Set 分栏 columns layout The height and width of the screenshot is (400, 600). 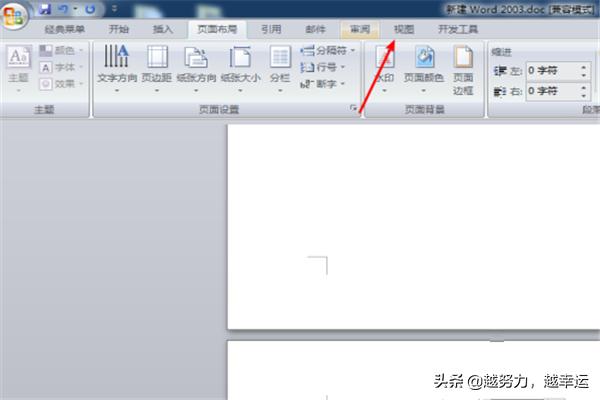[x=280, y=69]
